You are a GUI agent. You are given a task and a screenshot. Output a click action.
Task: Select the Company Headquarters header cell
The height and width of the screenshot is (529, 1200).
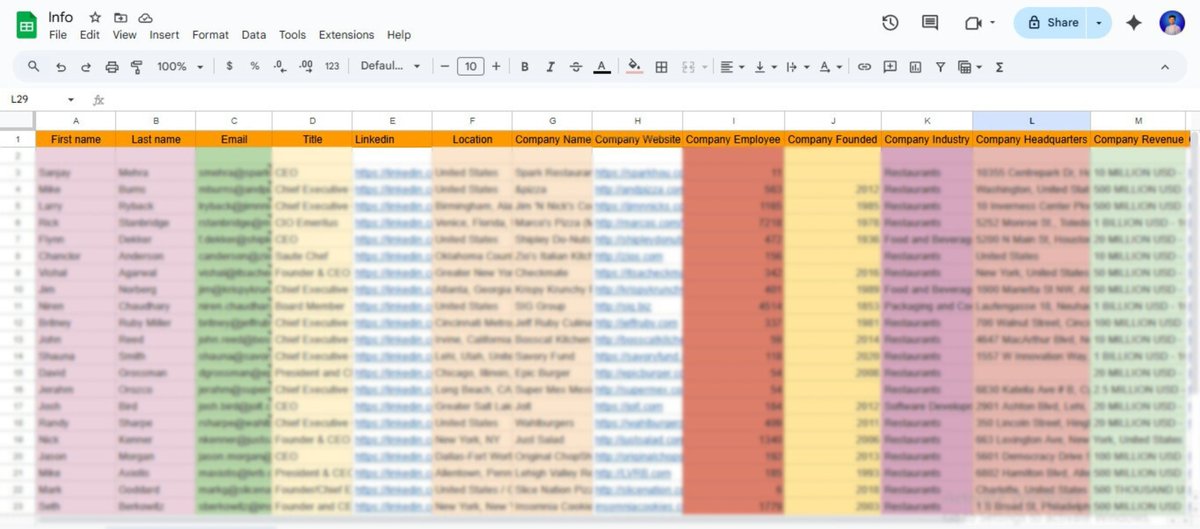[1031, 139]
